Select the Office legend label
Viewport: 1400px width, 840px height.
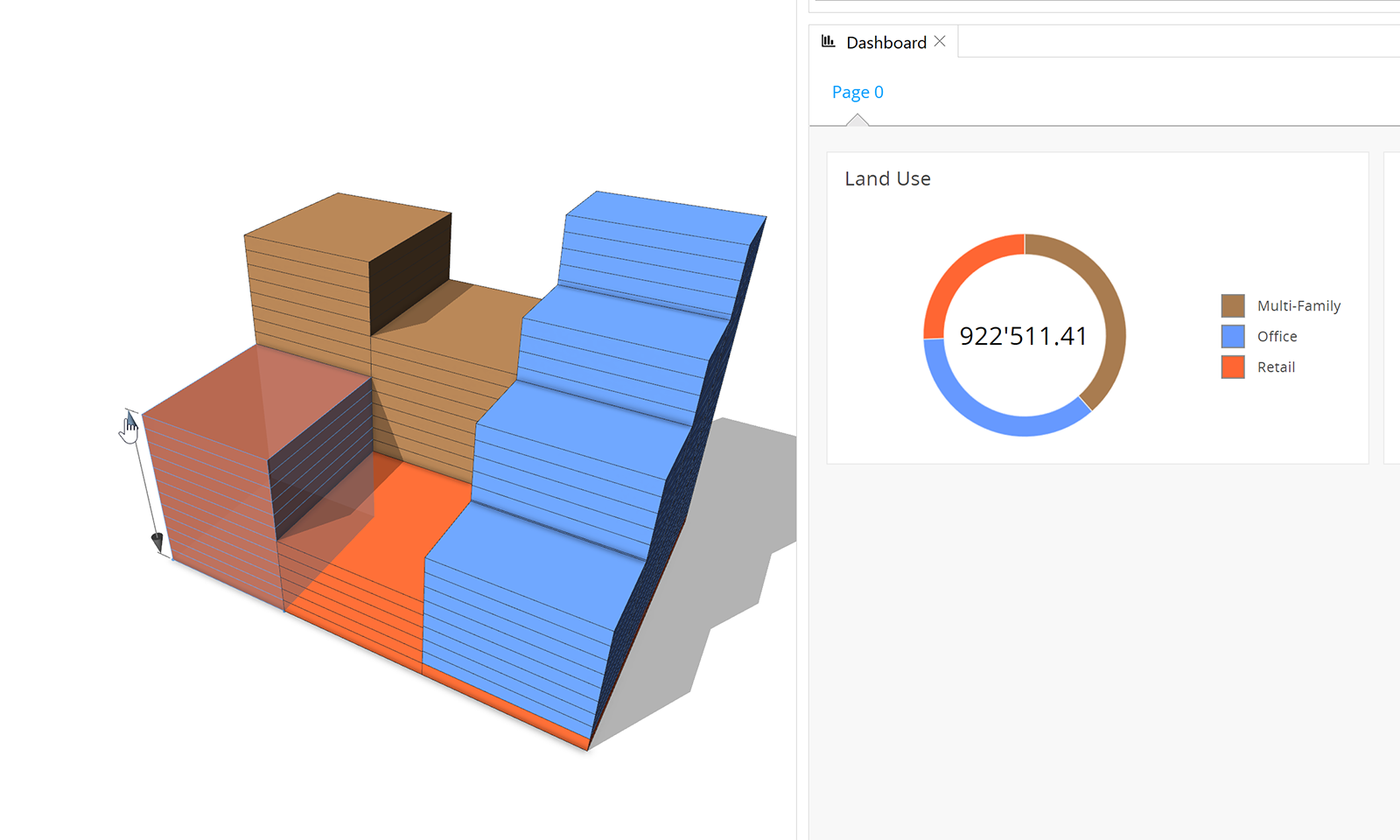[x=1277, y=336]
